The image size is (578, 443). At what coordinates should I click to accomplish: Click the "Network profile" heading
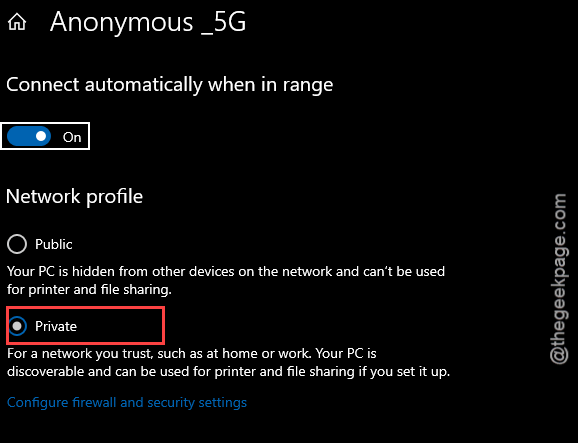click(x=74, y=196)
